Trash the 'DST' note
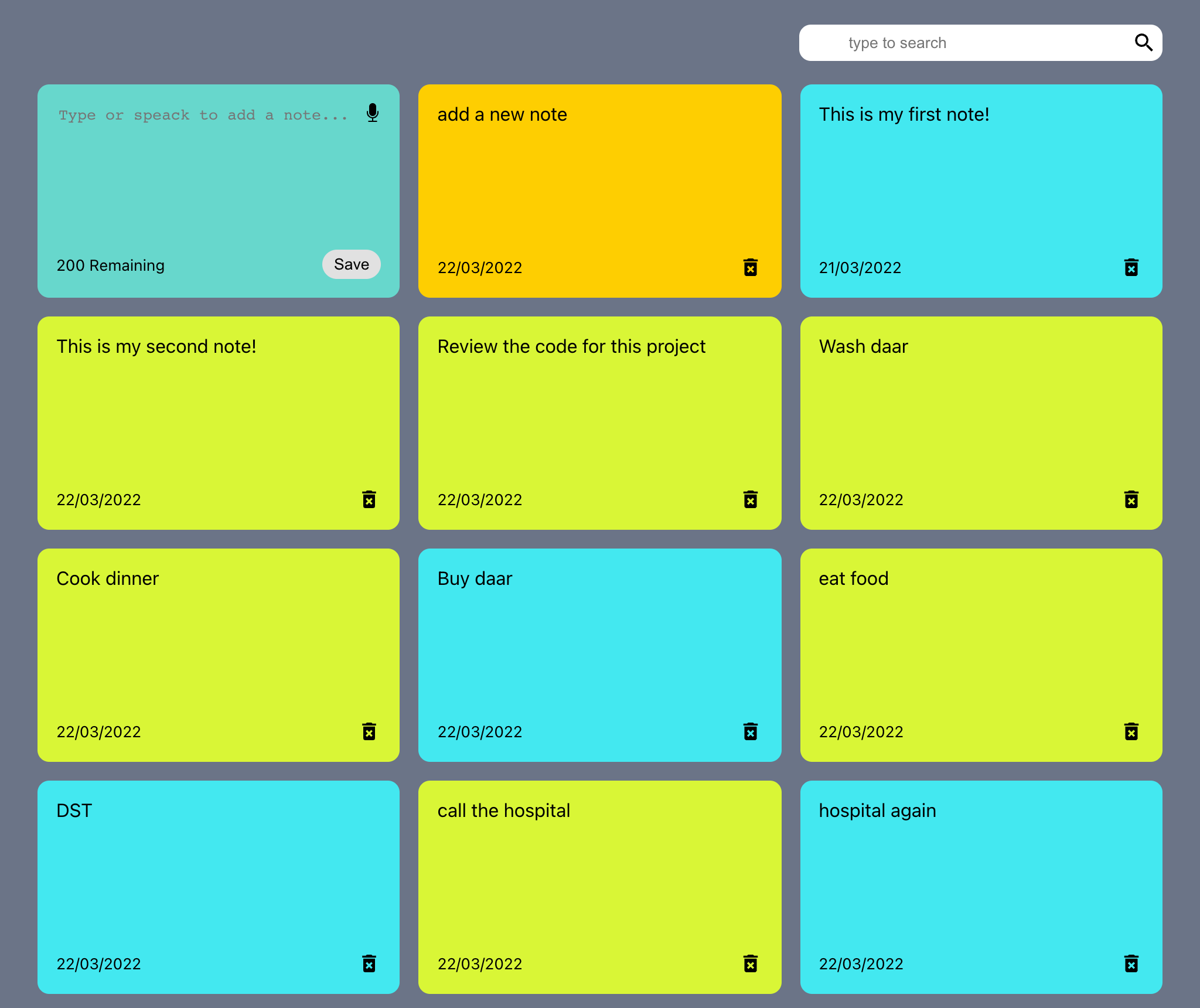The height and width of the screenshot is (1008, 1200). tap(369, 963)
